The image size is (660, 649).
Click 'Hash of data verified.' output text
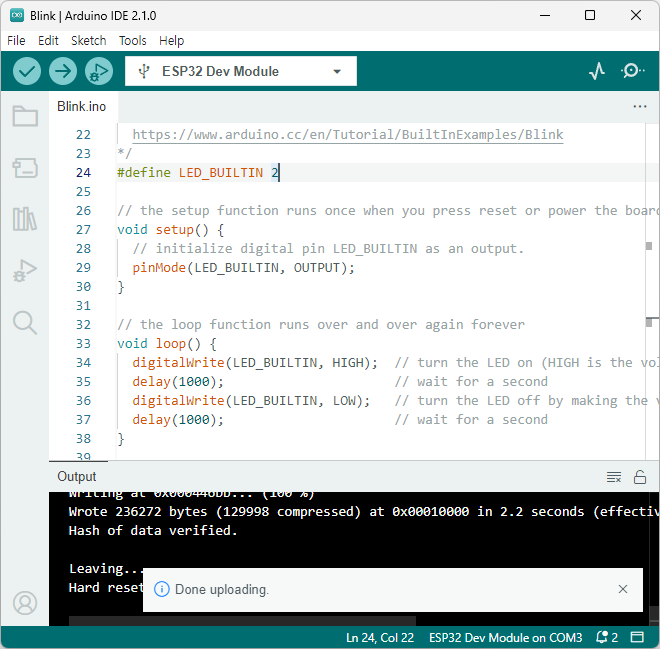tap(153, 530)
